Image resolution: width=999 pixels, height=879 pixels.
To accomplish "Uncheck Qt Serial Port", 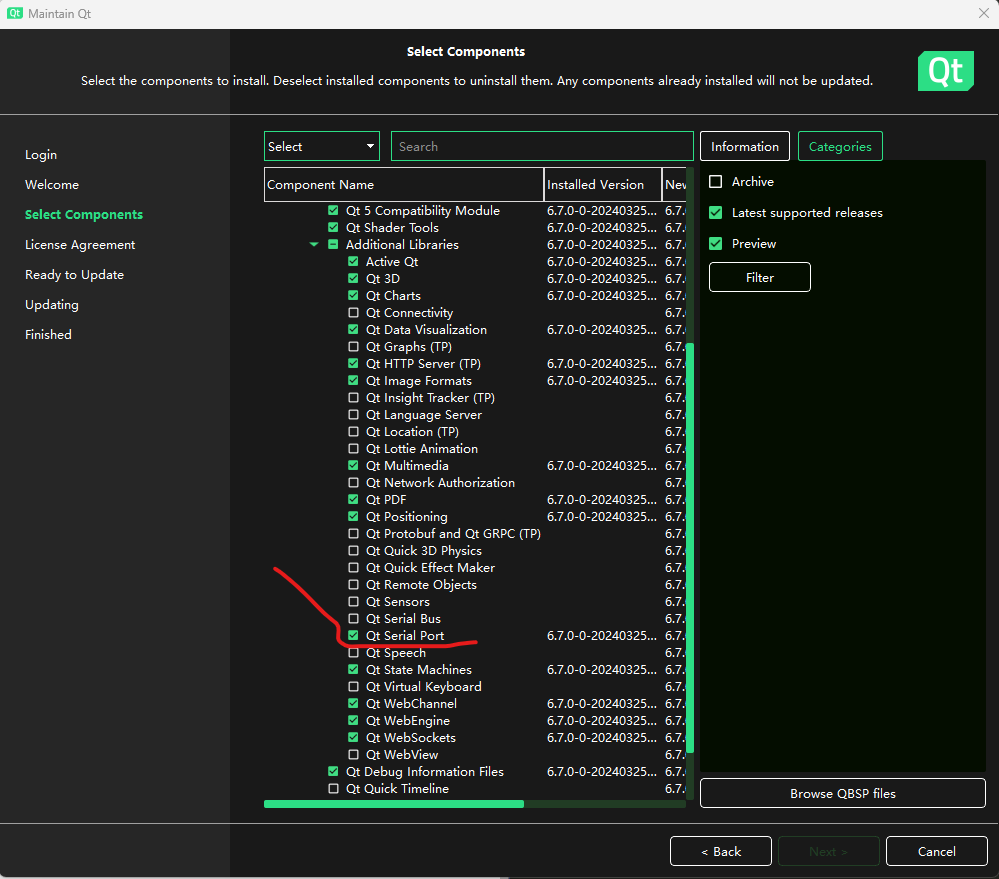I will pyautogui.click(x=353, y=636).
